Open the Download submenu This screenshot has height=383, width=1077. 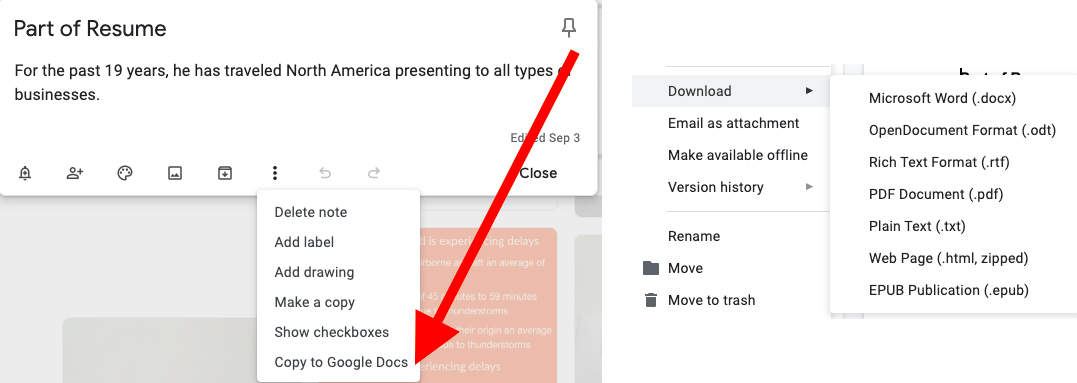(x=731, y=91)
